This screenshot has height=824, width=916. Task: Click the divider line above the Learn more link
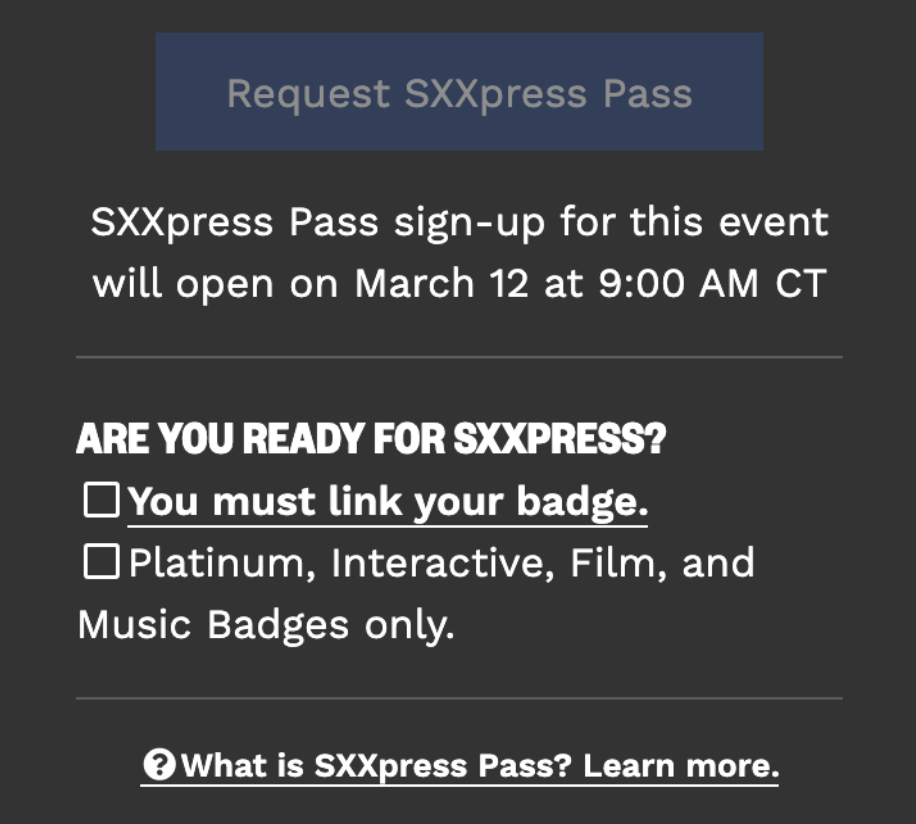(x=459, y=698)
